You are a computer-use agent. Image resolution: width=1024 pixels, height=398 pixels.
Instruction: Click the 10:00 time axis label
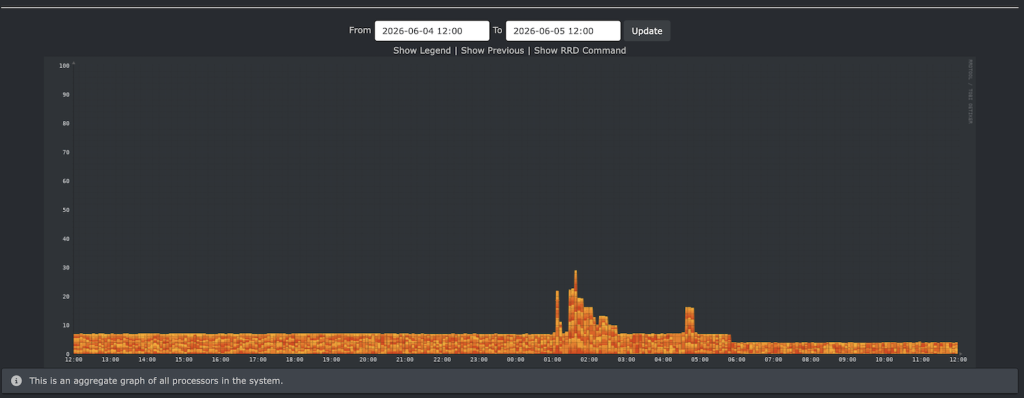point(884,359)
